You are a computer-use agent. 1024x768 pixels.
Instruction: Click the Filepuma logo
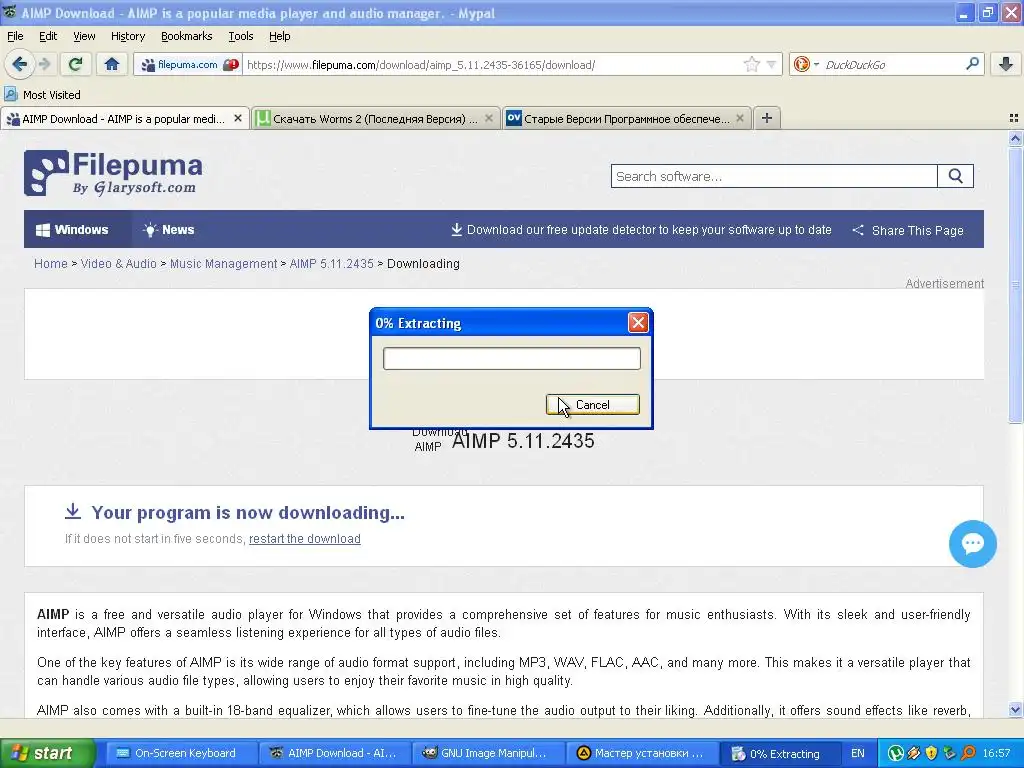click(x=113, y=173)
